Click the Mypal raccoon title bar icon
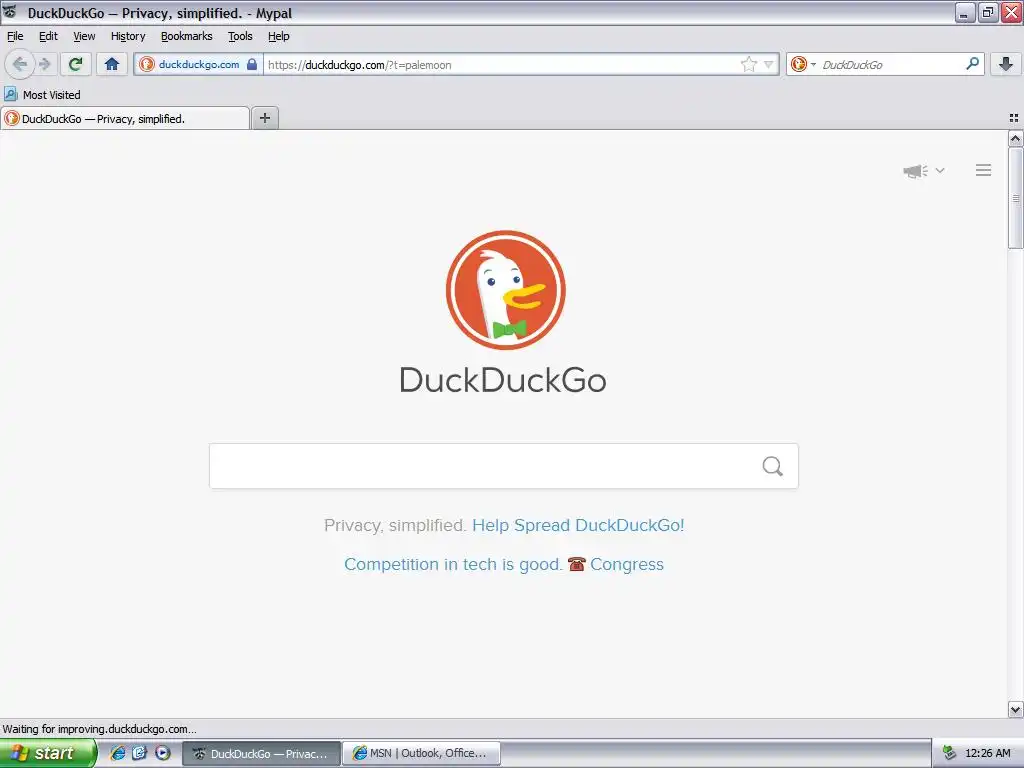 [x=10, y=12]
